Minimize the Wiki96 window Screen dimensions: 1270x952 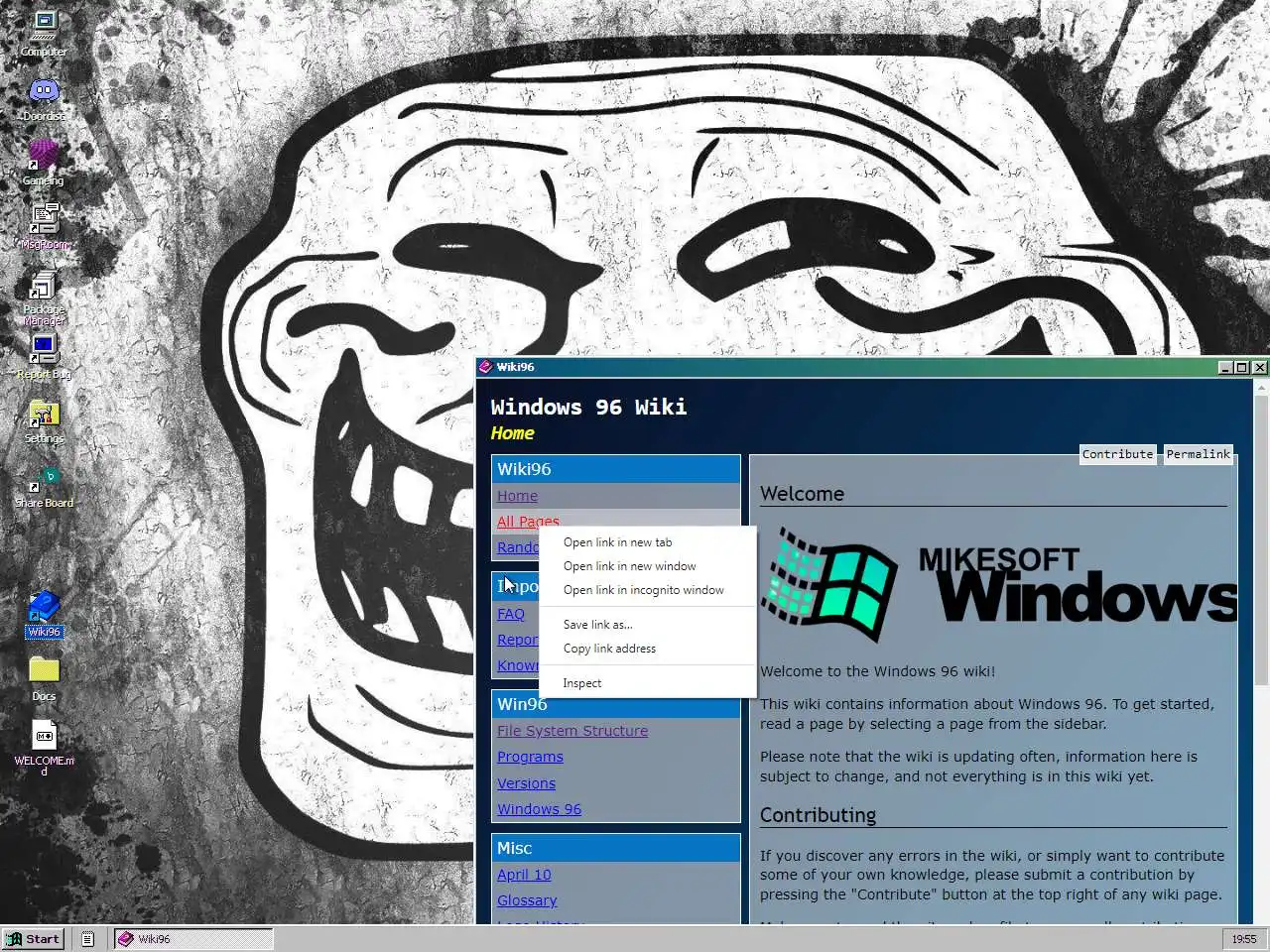1225,367
